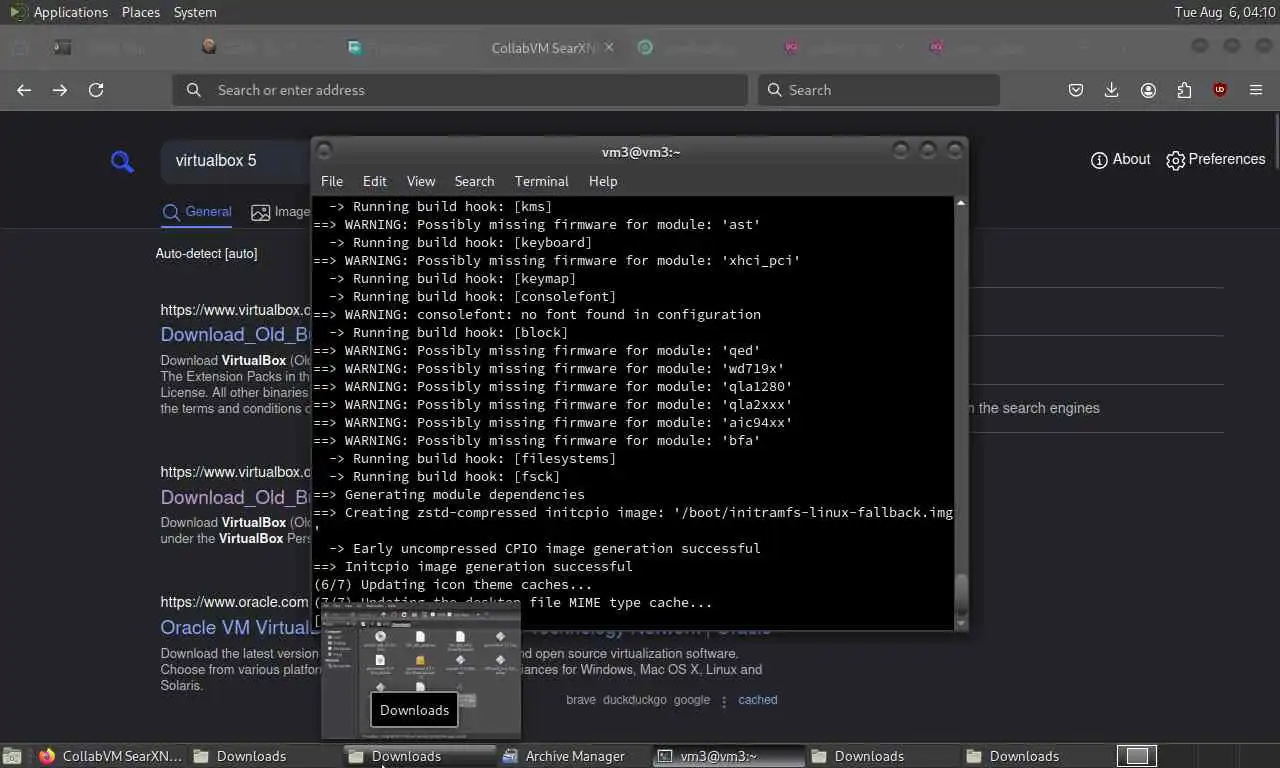This screenshot has height=768, width=1280.
Task: Close the CollabVM SearXNG browser tab
Action: pyautogui.click(x=609, y=47)
